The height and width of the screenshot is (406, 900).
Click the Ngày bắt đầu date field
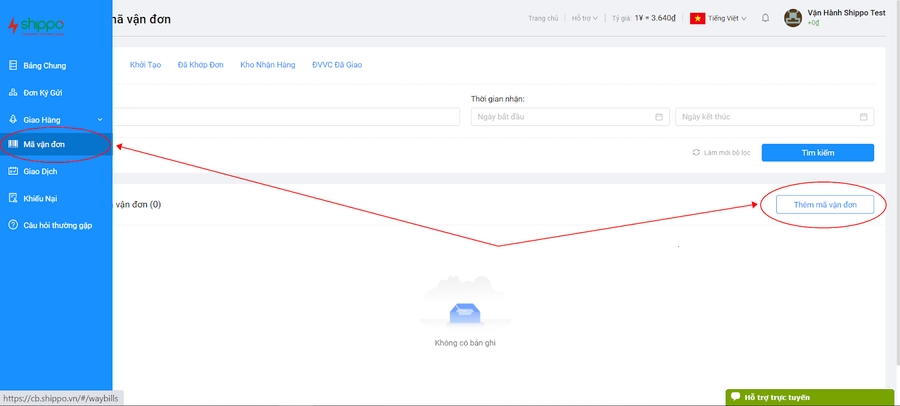pos(567,117)
